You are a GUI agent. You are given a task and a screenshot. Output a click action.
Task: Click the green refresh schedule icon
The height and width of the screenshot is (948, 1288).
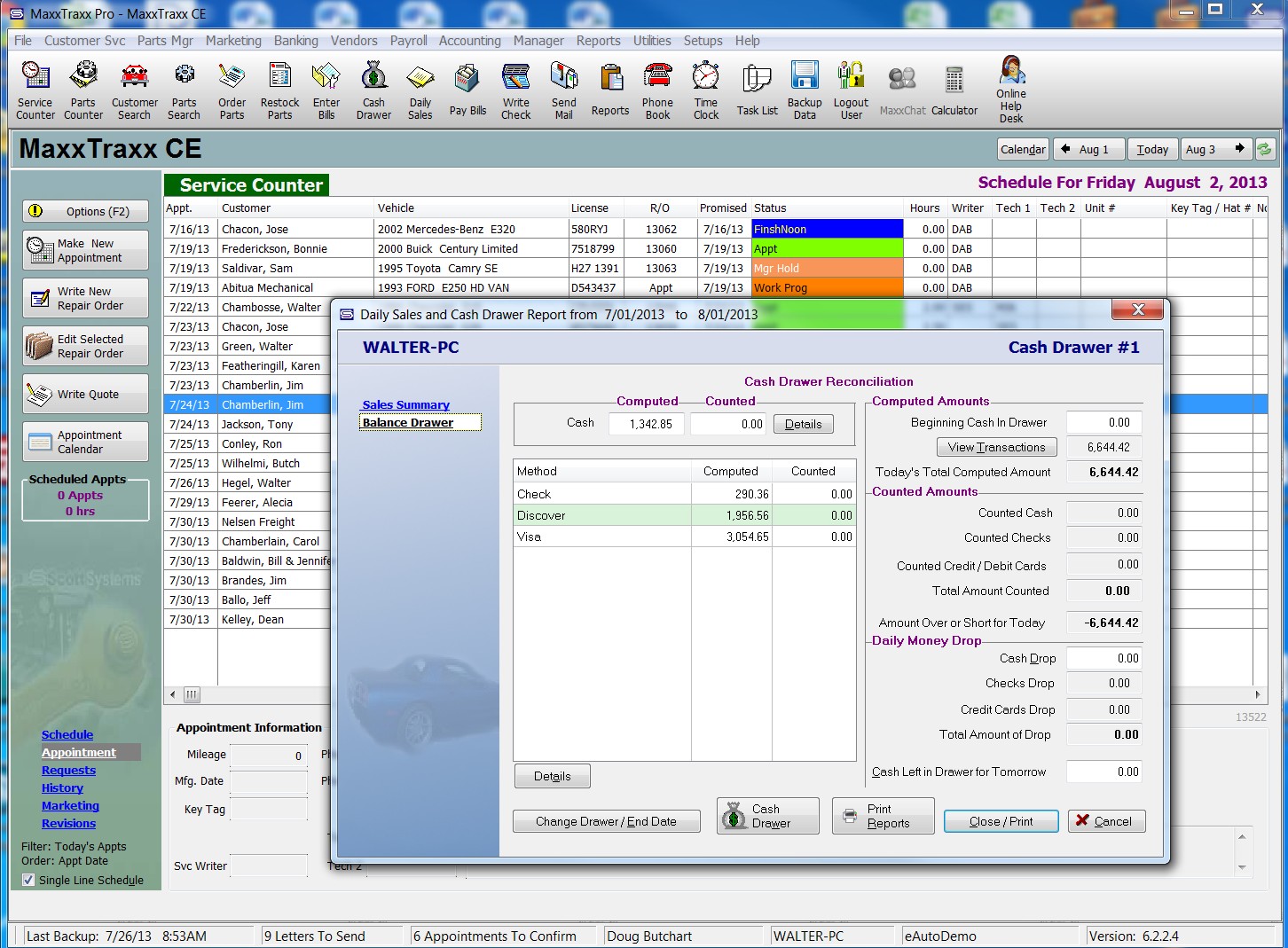[1265, 149]
